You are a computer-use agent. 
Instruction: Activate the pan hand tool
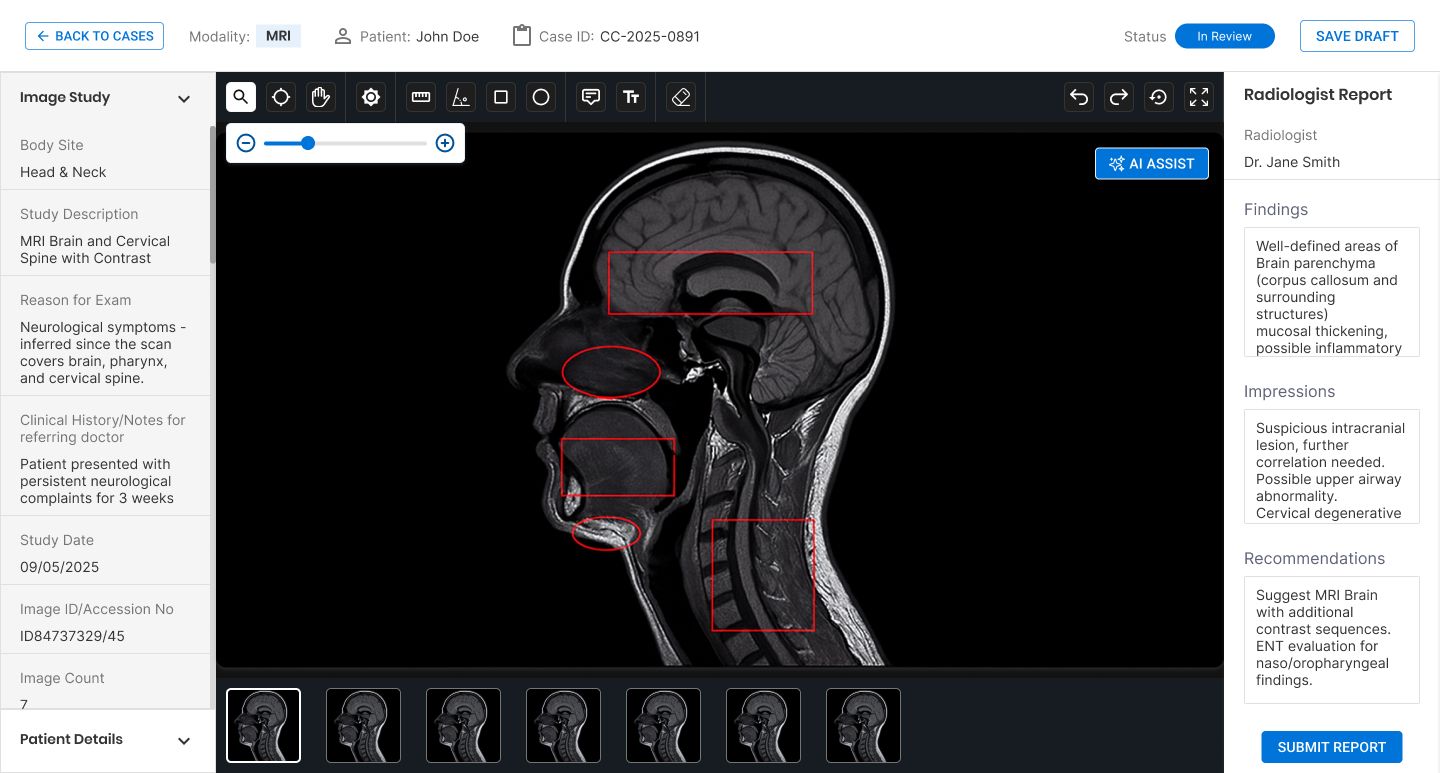(320, 97)
